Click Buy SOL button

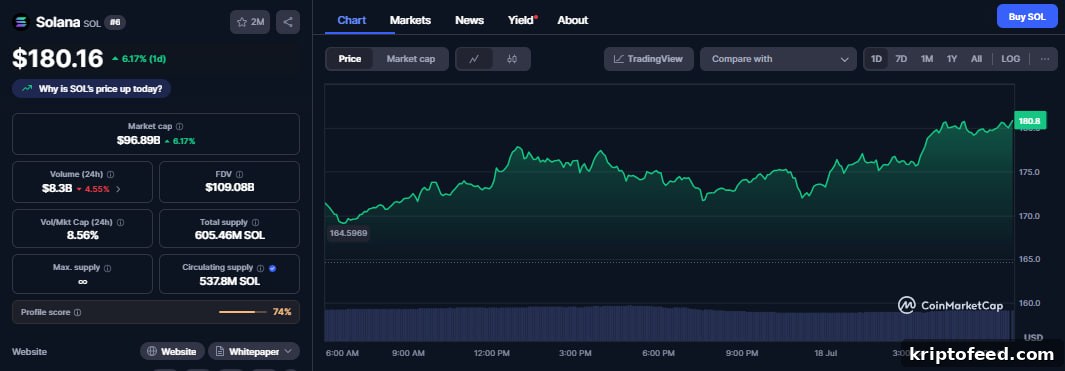tap(1027, 17)
